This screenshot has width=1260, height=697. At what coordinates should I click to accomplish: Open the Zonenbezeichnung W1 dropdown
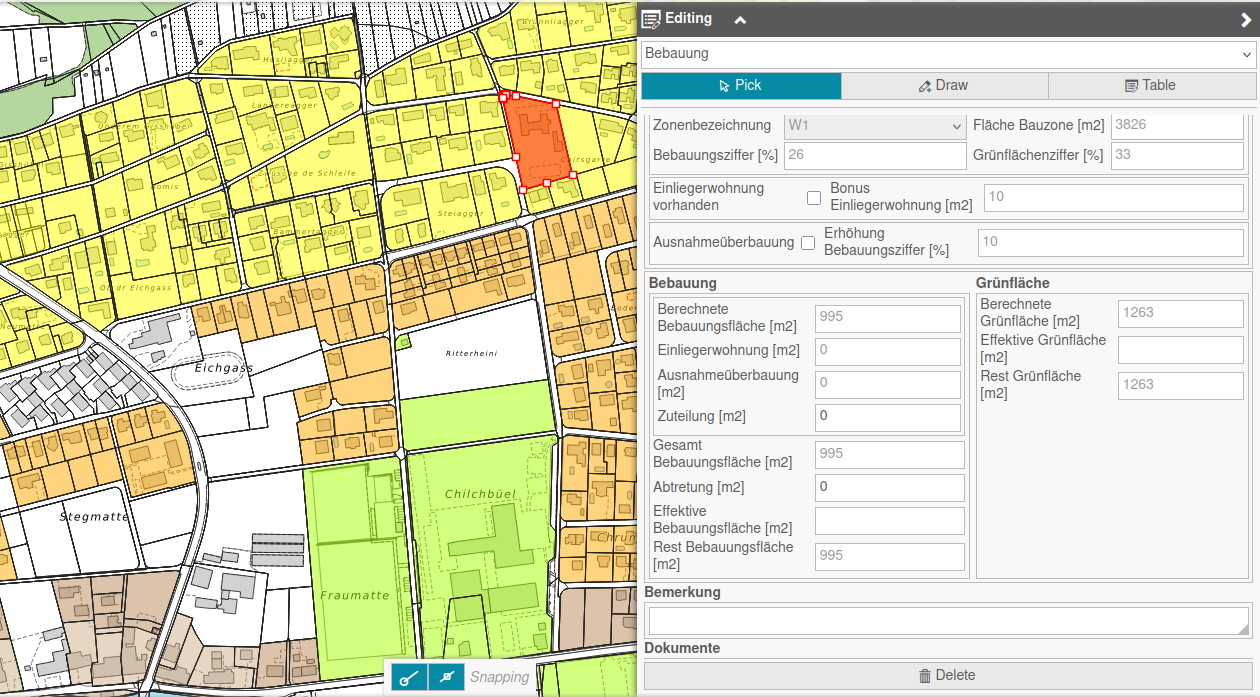874,126
